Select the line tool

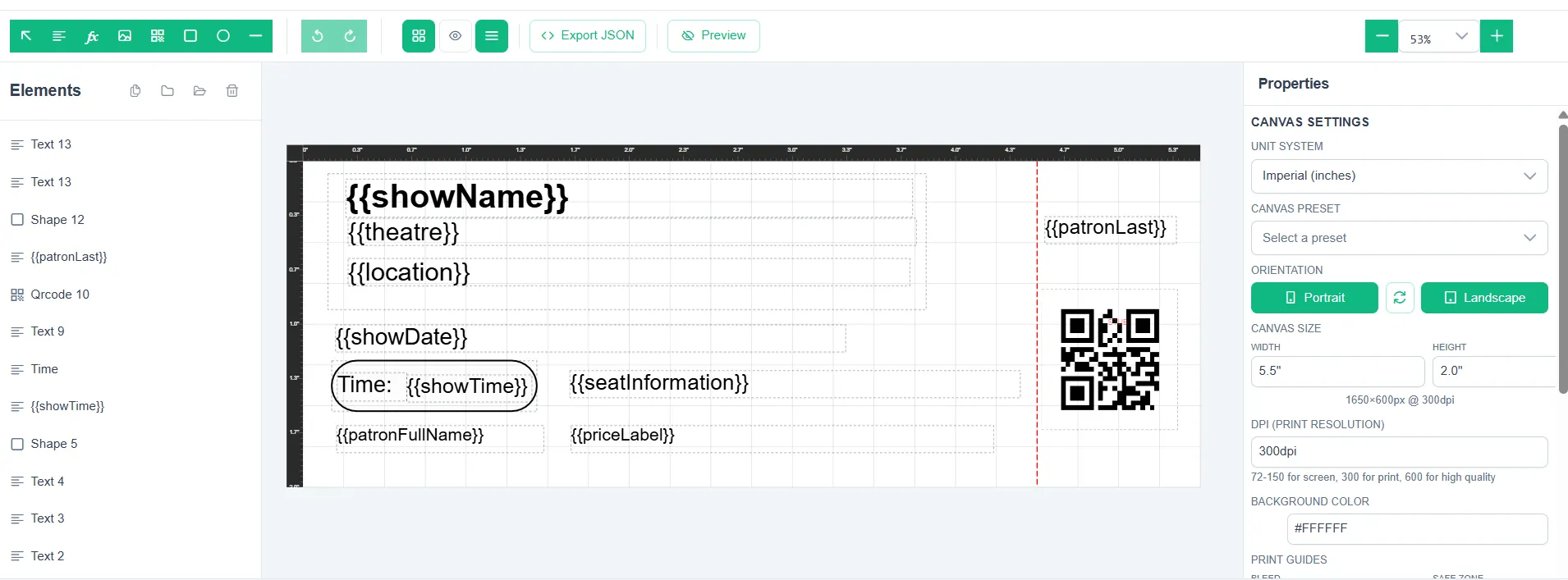coord(255,36)
